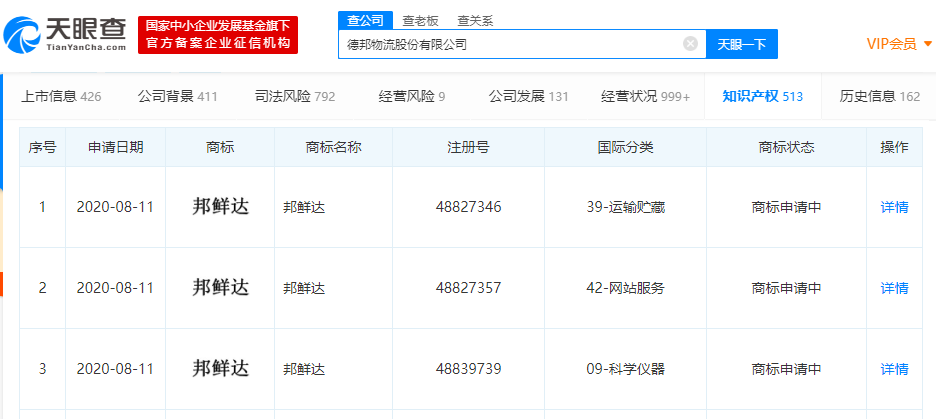Screen dimensions: 936x419
Task: Open the 公司发展 section
Action: click(x=528, y=97)
